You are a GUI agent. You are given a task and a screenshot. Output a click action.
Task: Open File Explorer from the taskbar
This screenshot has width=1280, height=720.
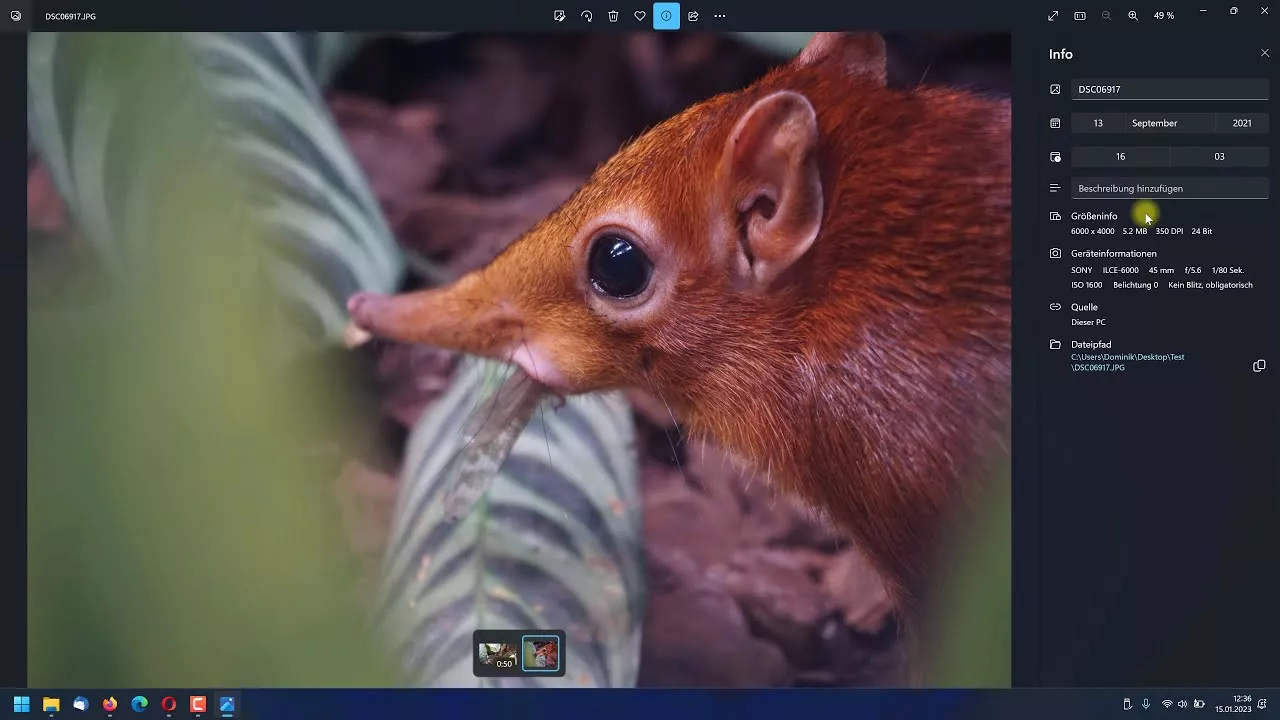point(51,704)
